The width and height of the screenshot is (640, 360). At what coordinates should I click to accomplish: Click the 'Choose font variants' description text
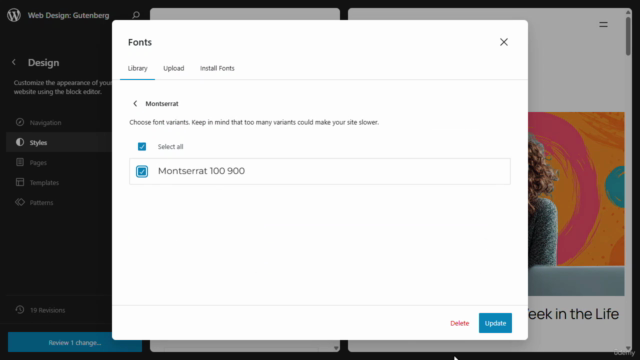[254, 122]
